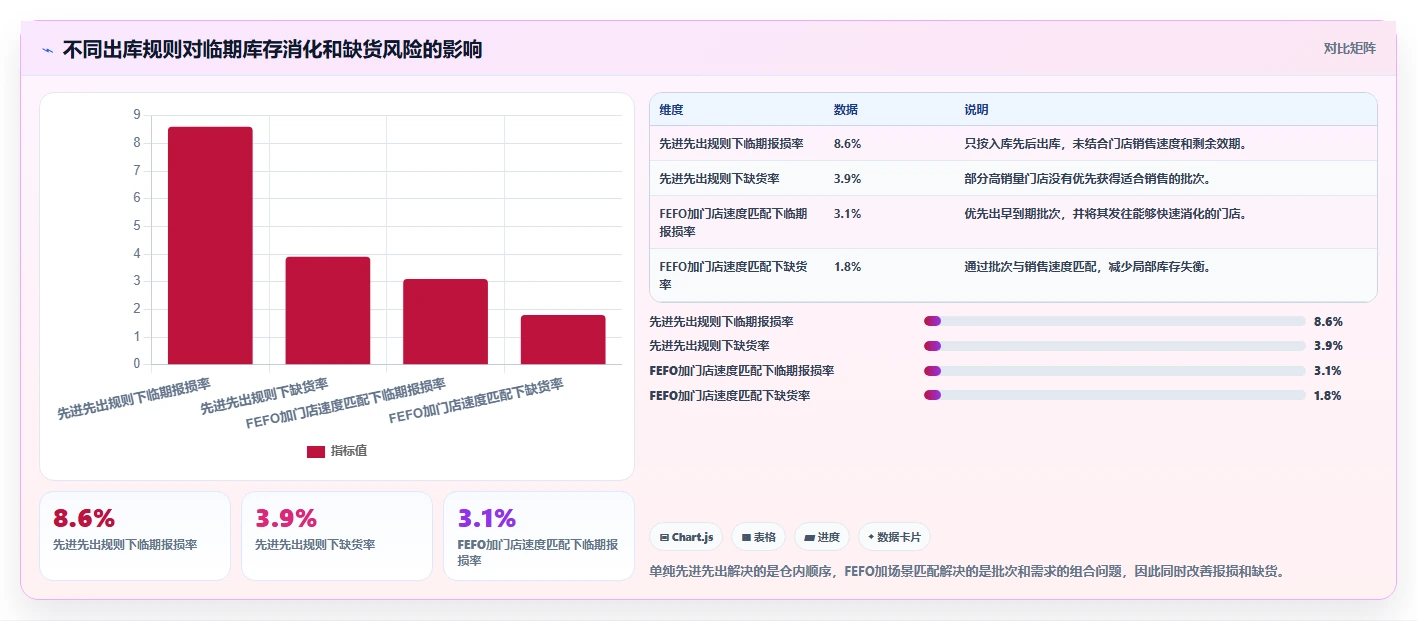This screenshot has width=1417, height=621.
Task: Click the 数据卡片 tag
Action: [x=894, y=537]
